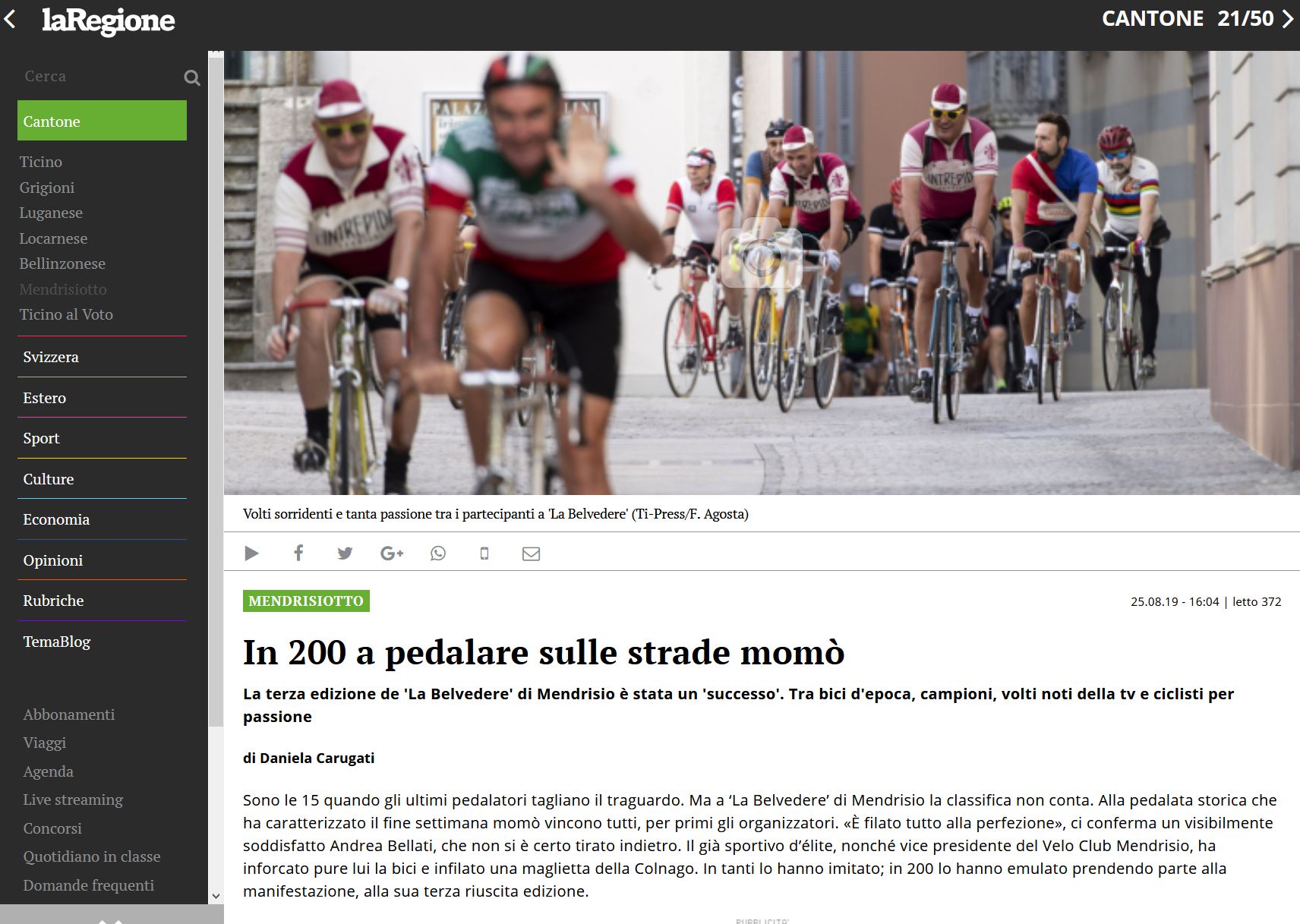The height and width of the screenshot is (924, 1300).
Task: Select Cantone menu item
Action: pos(102,121)
